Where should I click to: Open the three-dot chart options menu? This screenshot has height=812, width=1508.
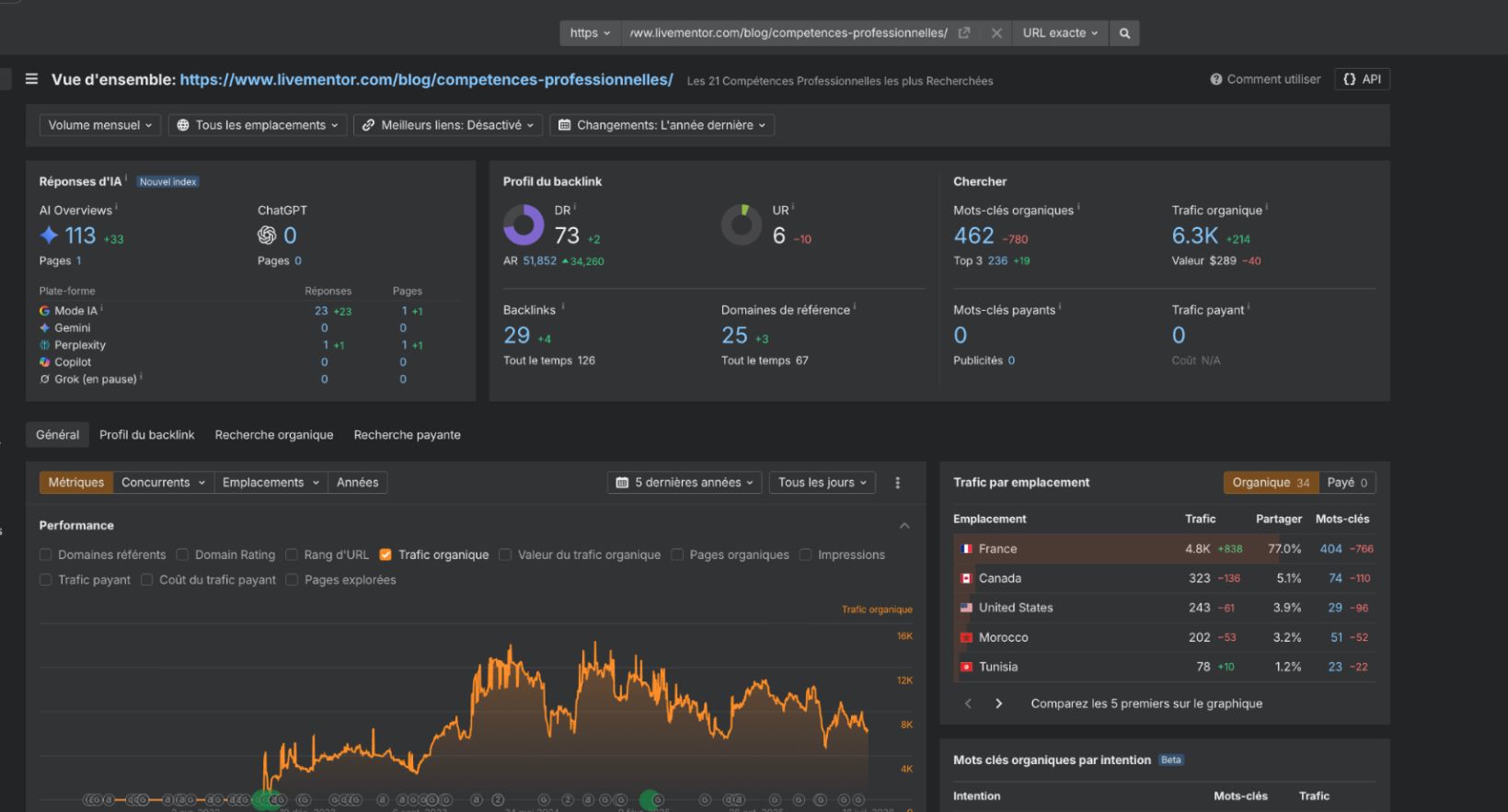click(898, 483)
